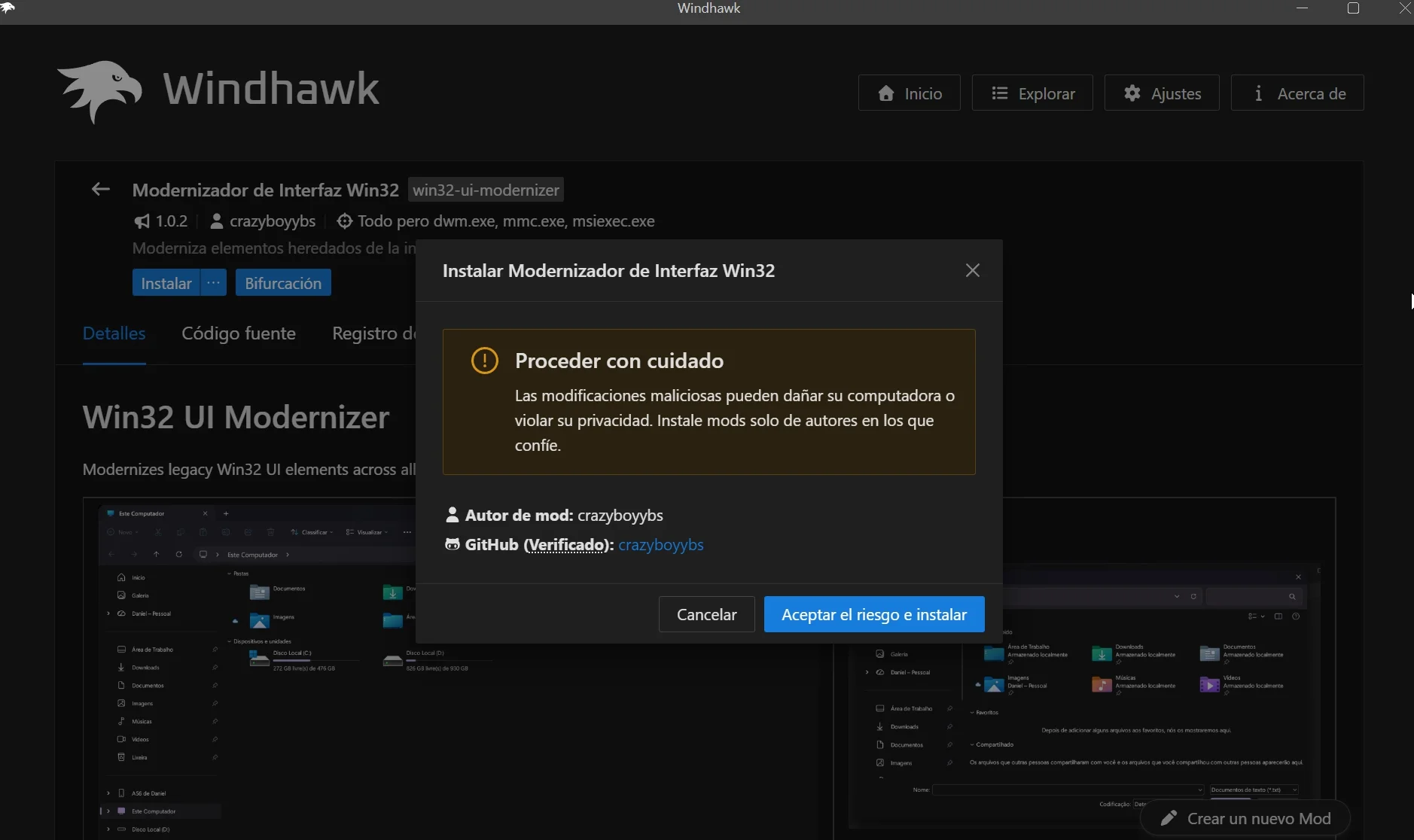Click the version number 1.0.2
This screenshot has height=840, width=1414.
172,221
